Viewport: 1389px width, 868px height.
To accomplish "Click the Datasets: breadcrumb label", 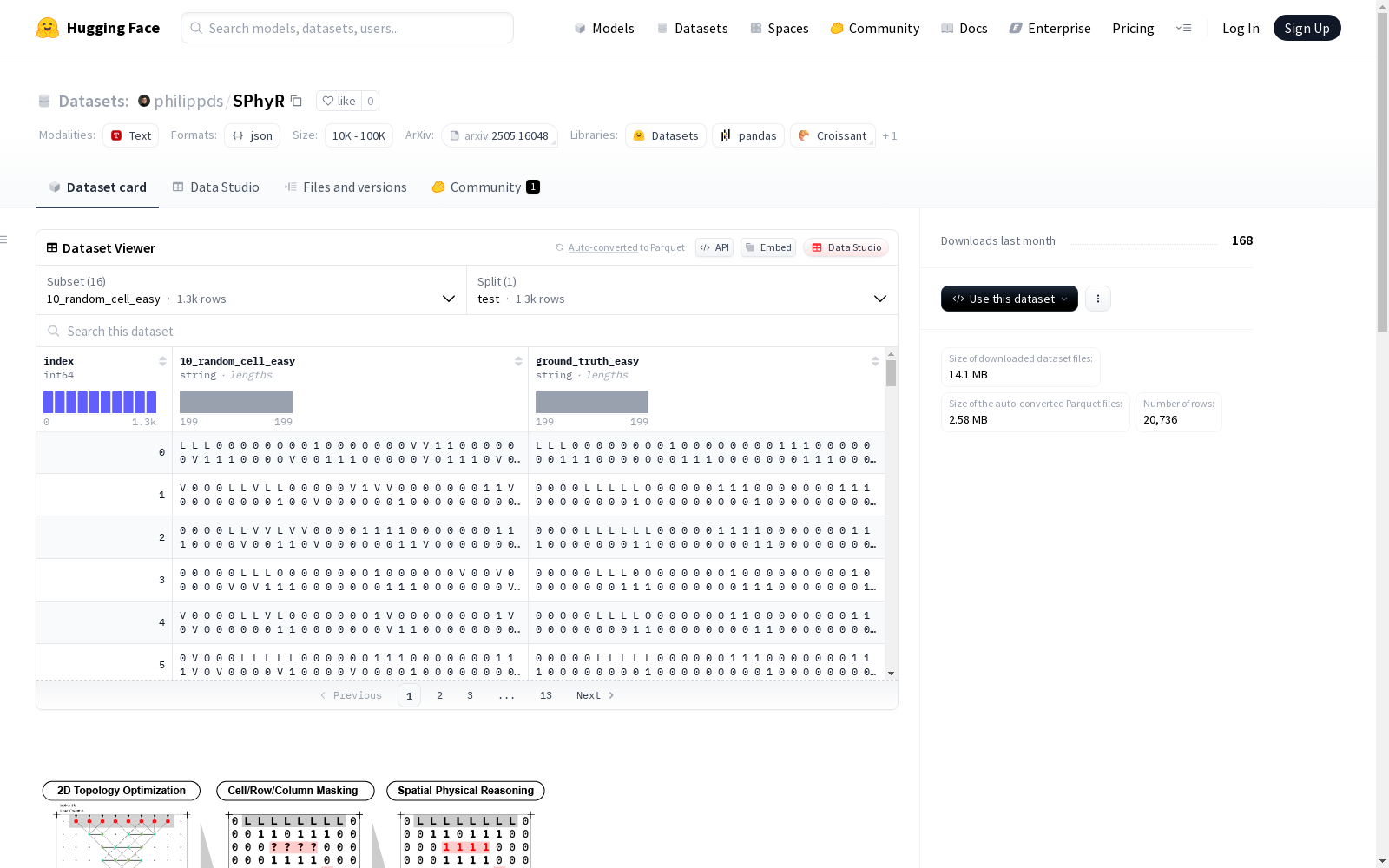I will (x=94, y=101).
